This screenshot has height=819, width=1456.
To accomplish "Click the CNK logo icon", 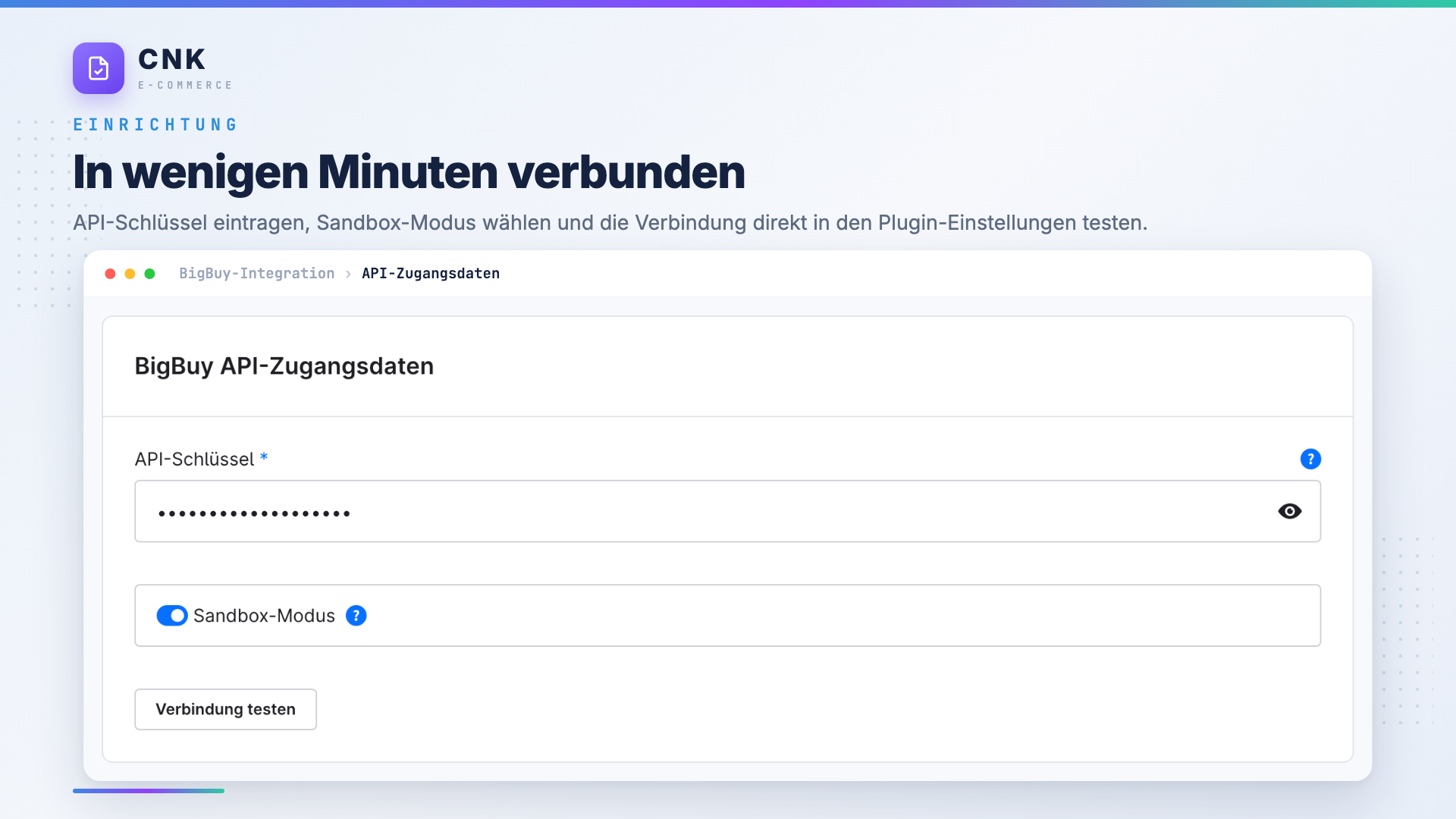I will 99,68.
